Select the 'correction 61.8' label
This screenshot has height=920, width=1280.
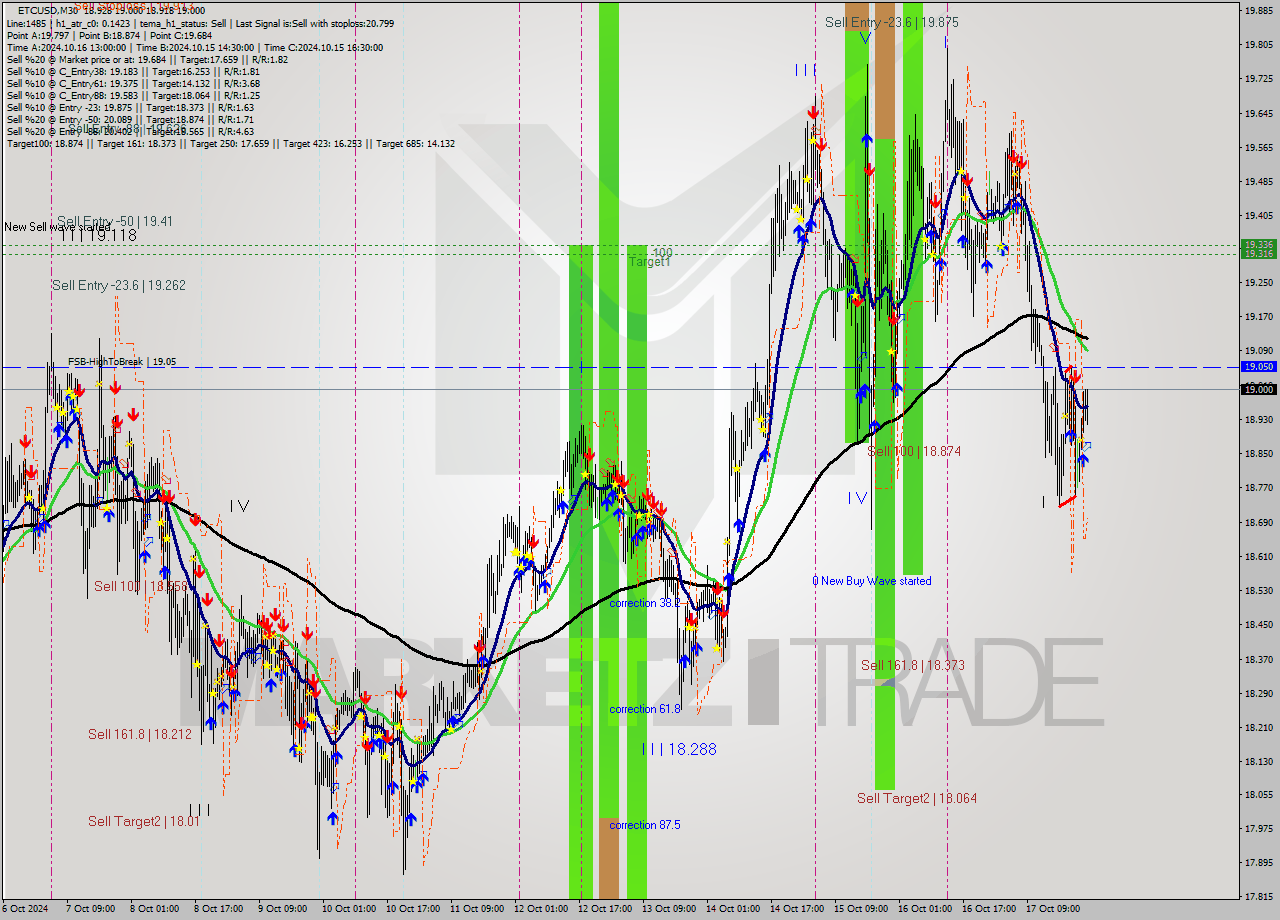(x=645, y=709)
